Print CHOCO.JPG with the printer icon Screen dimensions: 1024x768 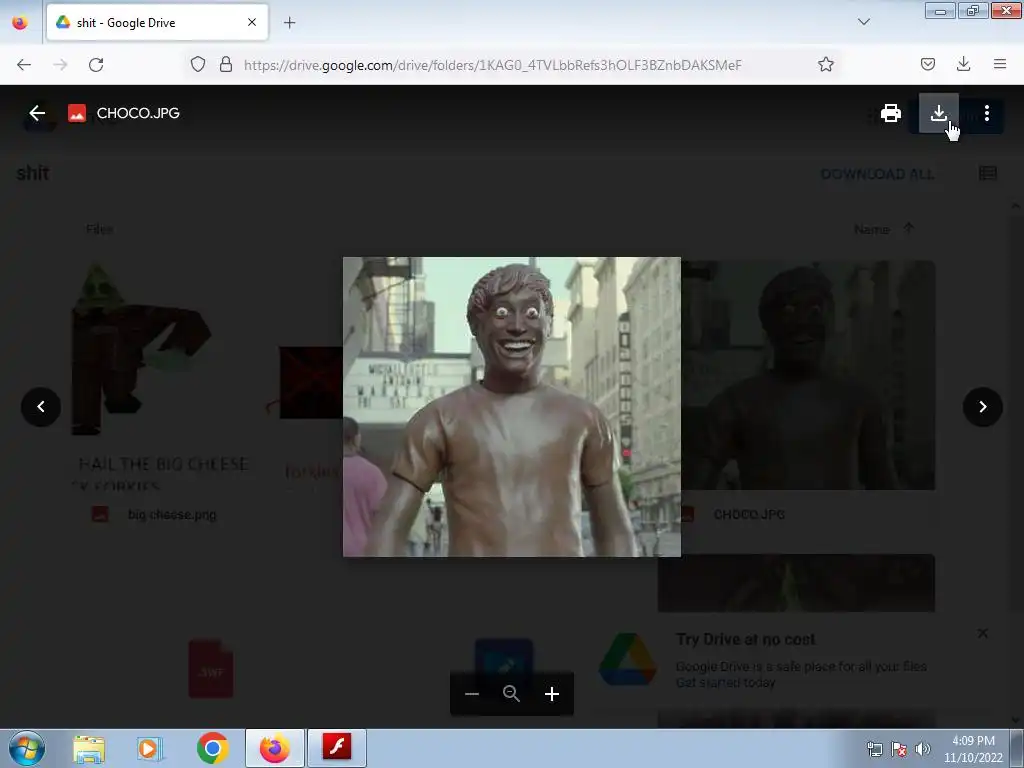tap(891, 113)
